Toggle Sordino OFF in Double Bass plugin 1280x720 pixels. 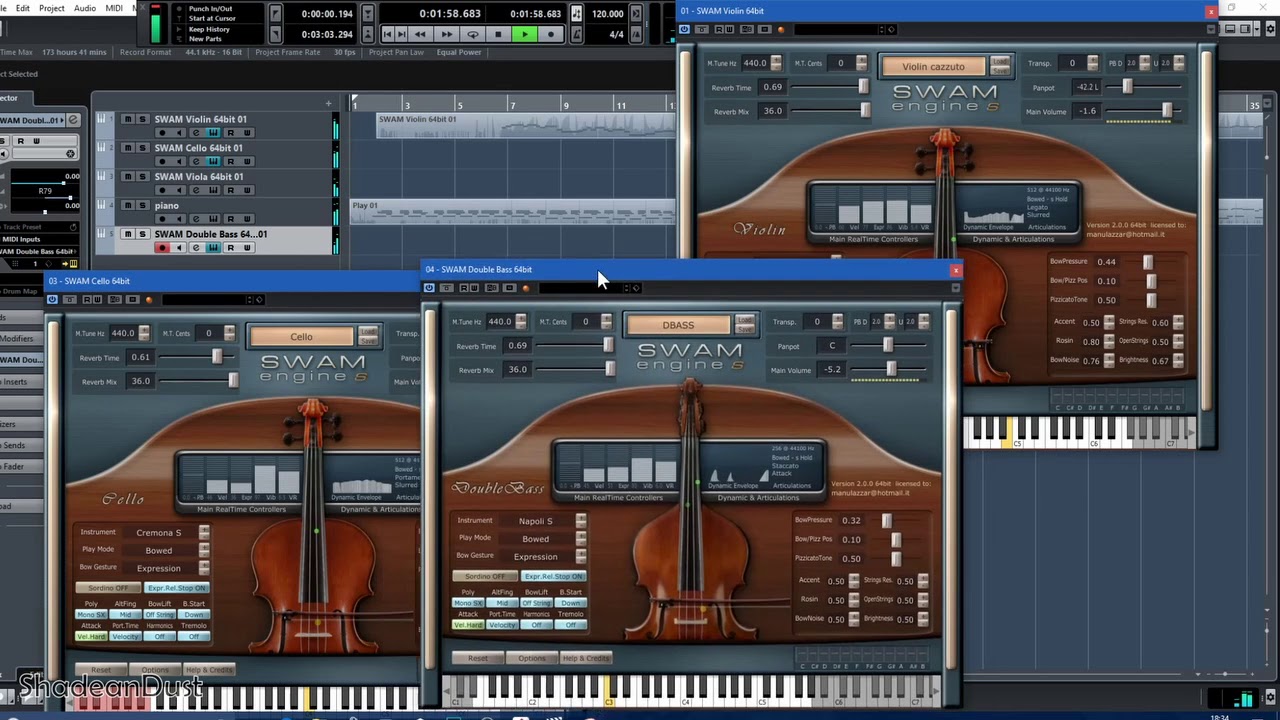point(485,577)
